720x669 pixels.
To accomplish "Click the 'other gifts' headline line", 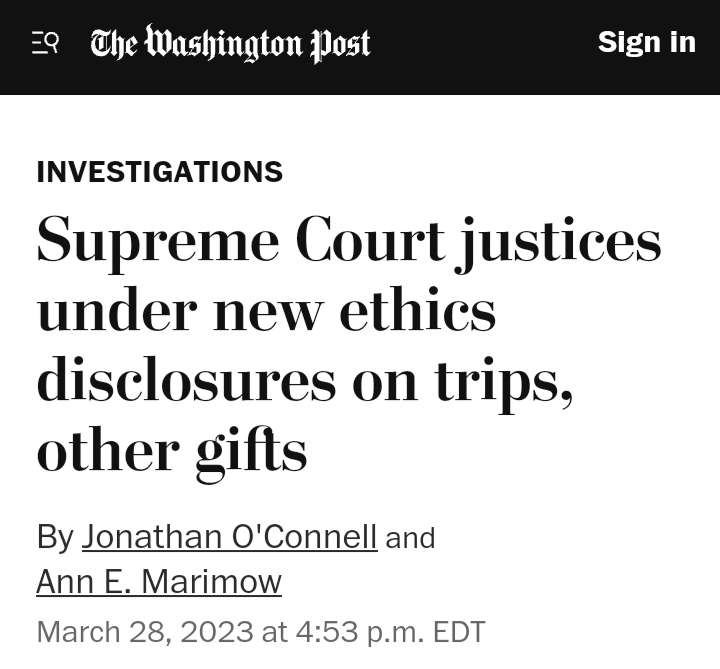I will pos(172,452).
